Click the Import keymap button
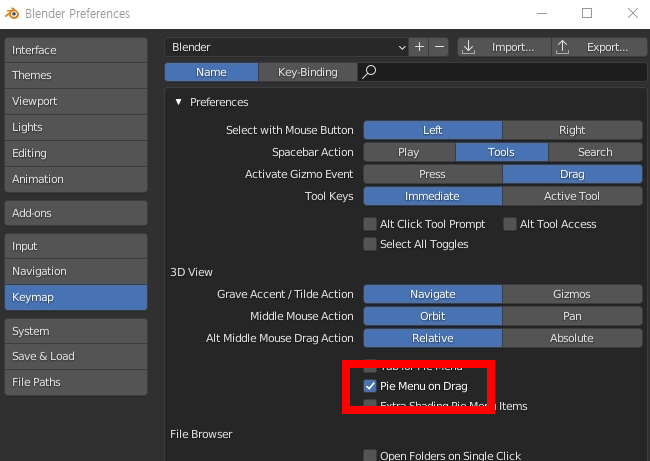The height and width of the screenshot is (461, 650). coord(504,47)
